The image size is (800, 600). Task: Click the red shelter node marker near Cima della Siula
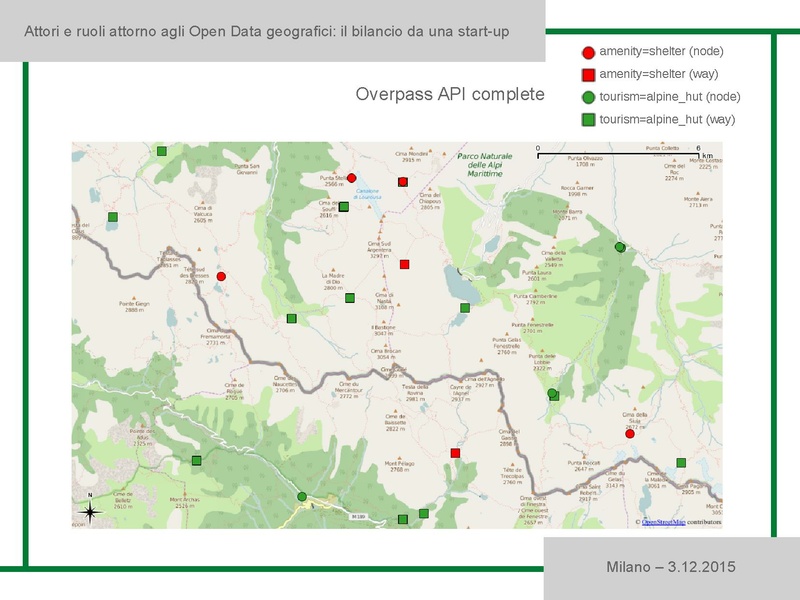[x=629, y=434]
